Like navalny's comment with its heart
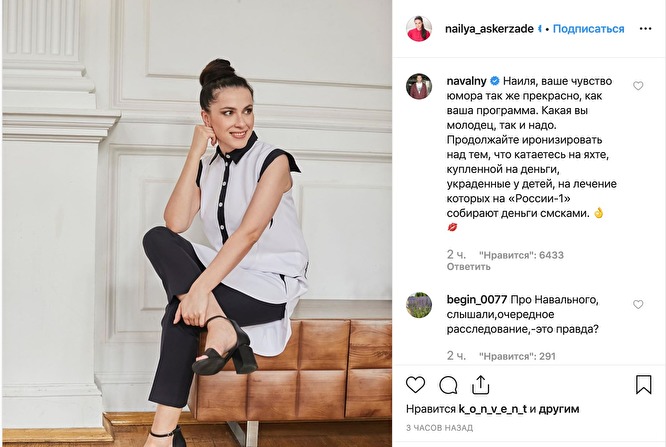This screenshot has height=447, width=666. pyautogui.click(x=638, y=86)
